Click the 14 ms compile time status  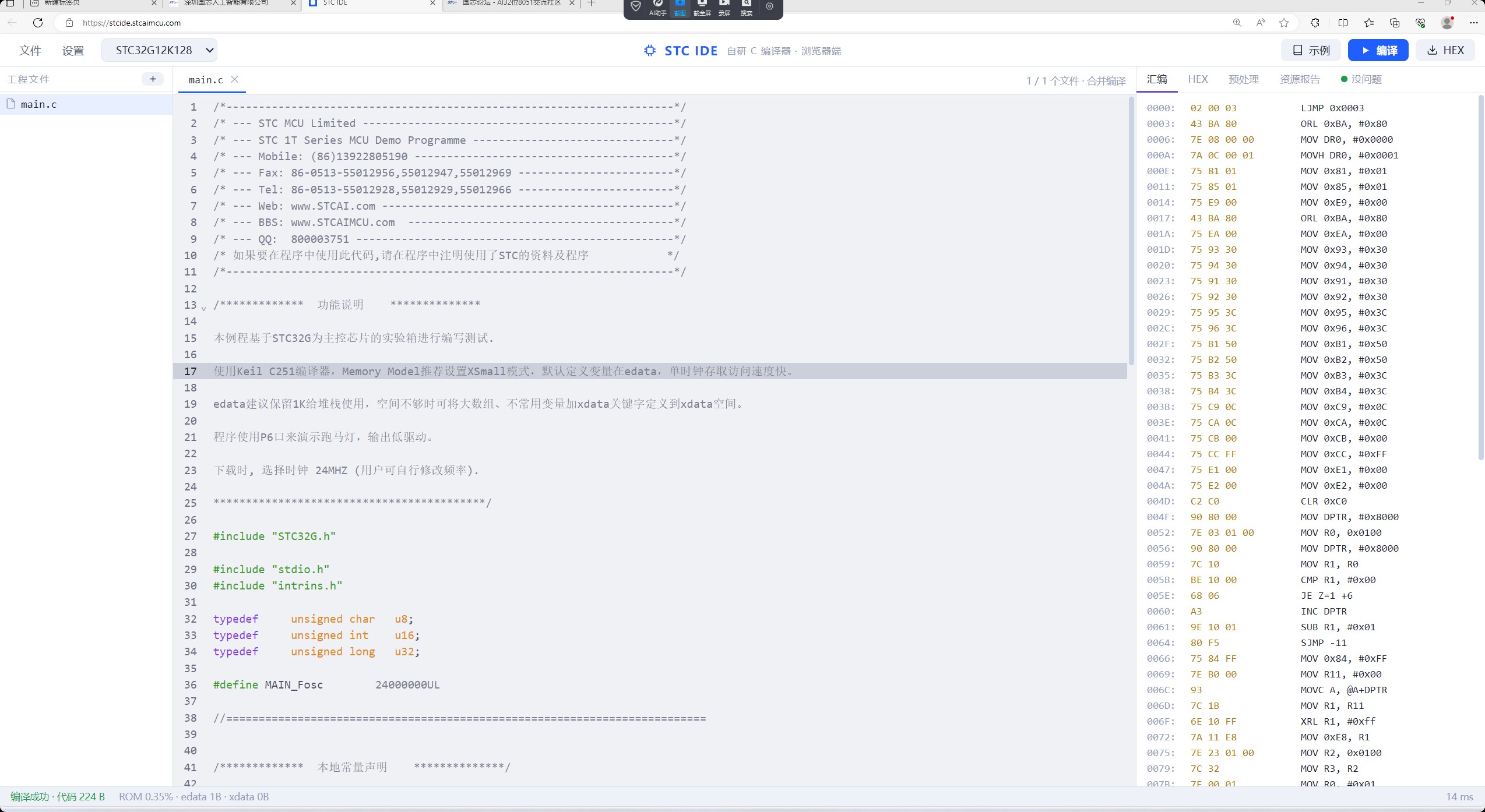point(1459,797)
